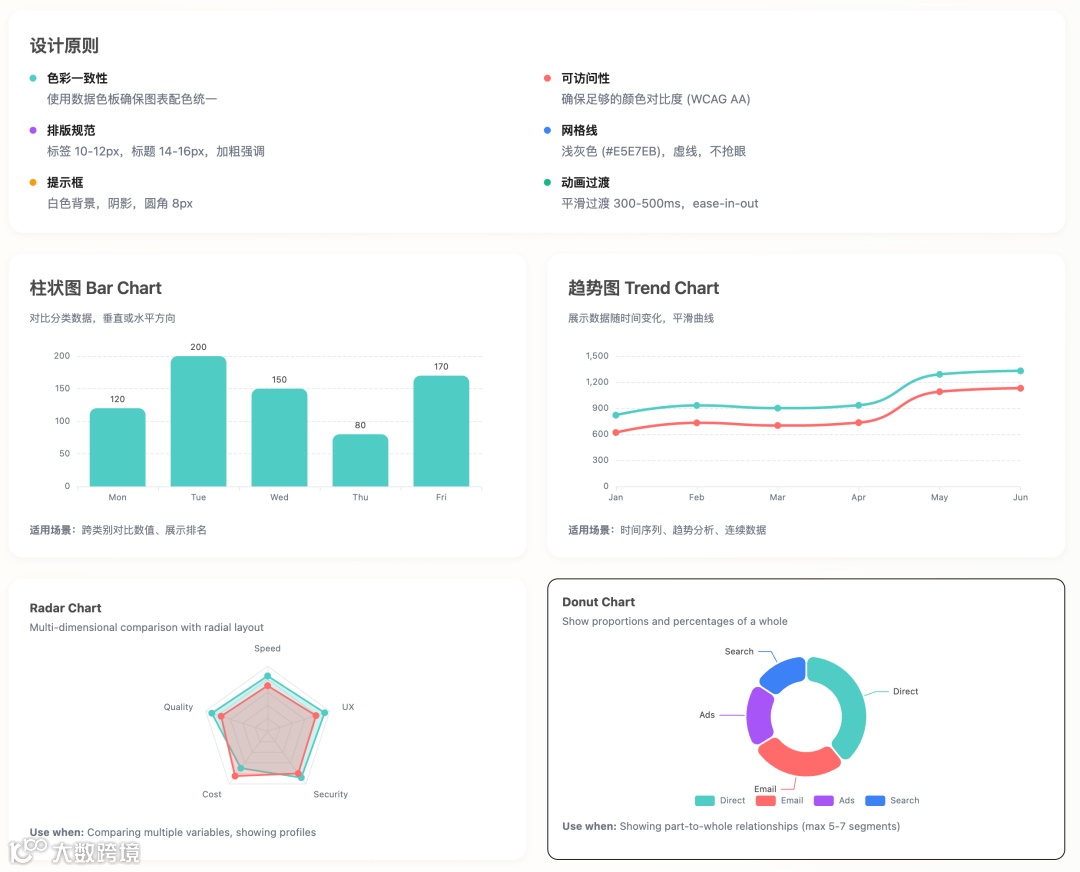1080x872 pixels.
Task: Click the red line May data point
Action: coord(939,392)
